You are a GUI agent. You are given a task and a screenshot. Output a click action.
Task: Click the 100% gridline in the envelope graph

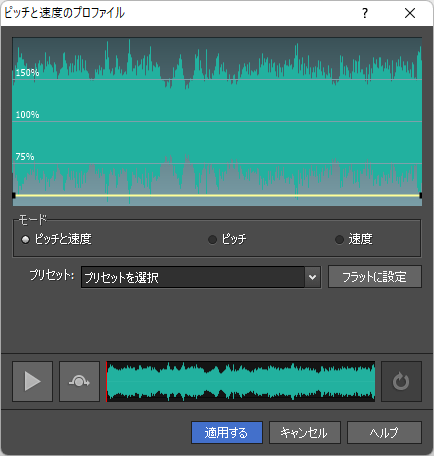(217, 122)
